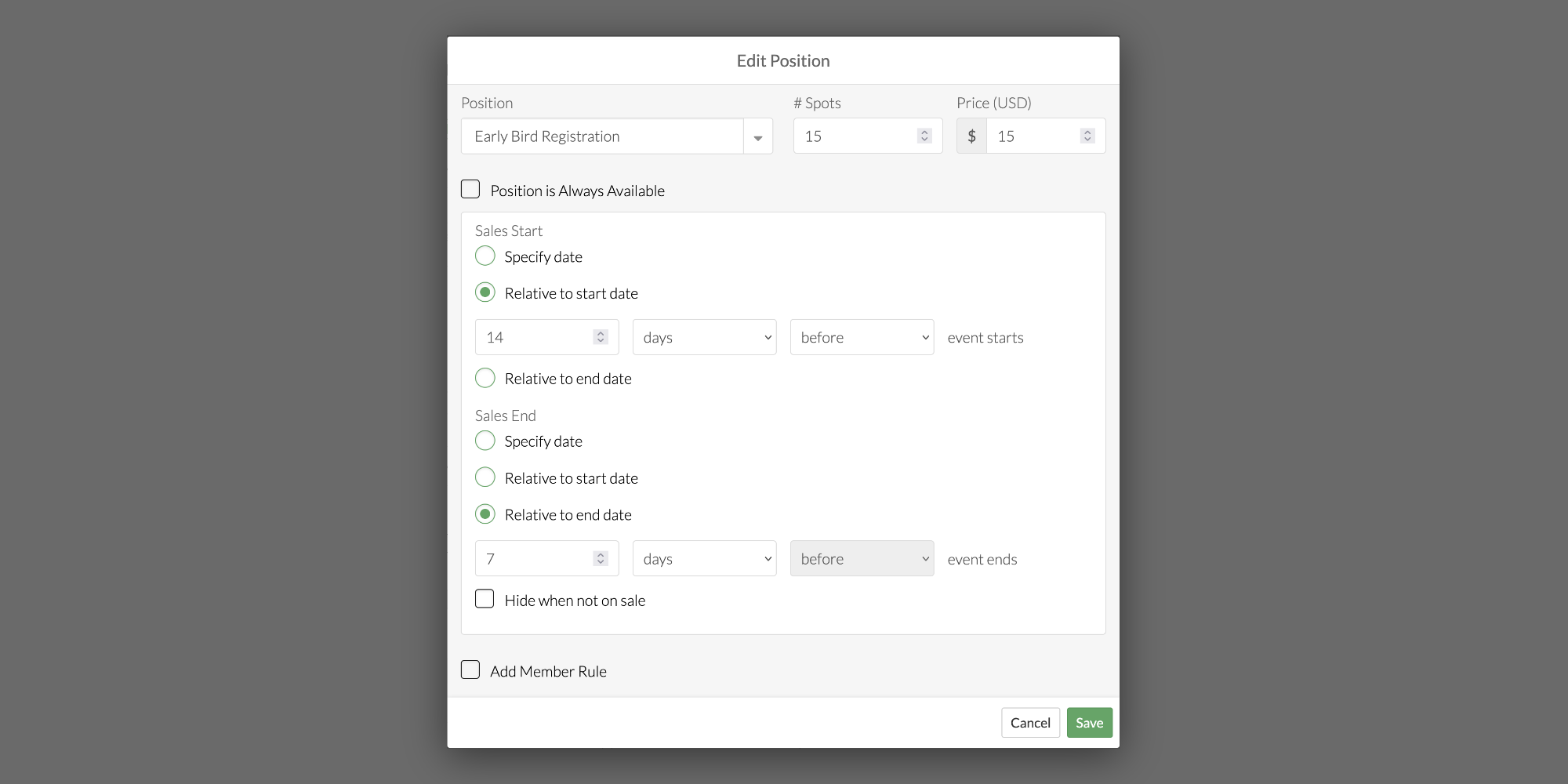The image size is (1568, 784).
Task: Select Specify date under Sales Start
Action: coord(485,256)
